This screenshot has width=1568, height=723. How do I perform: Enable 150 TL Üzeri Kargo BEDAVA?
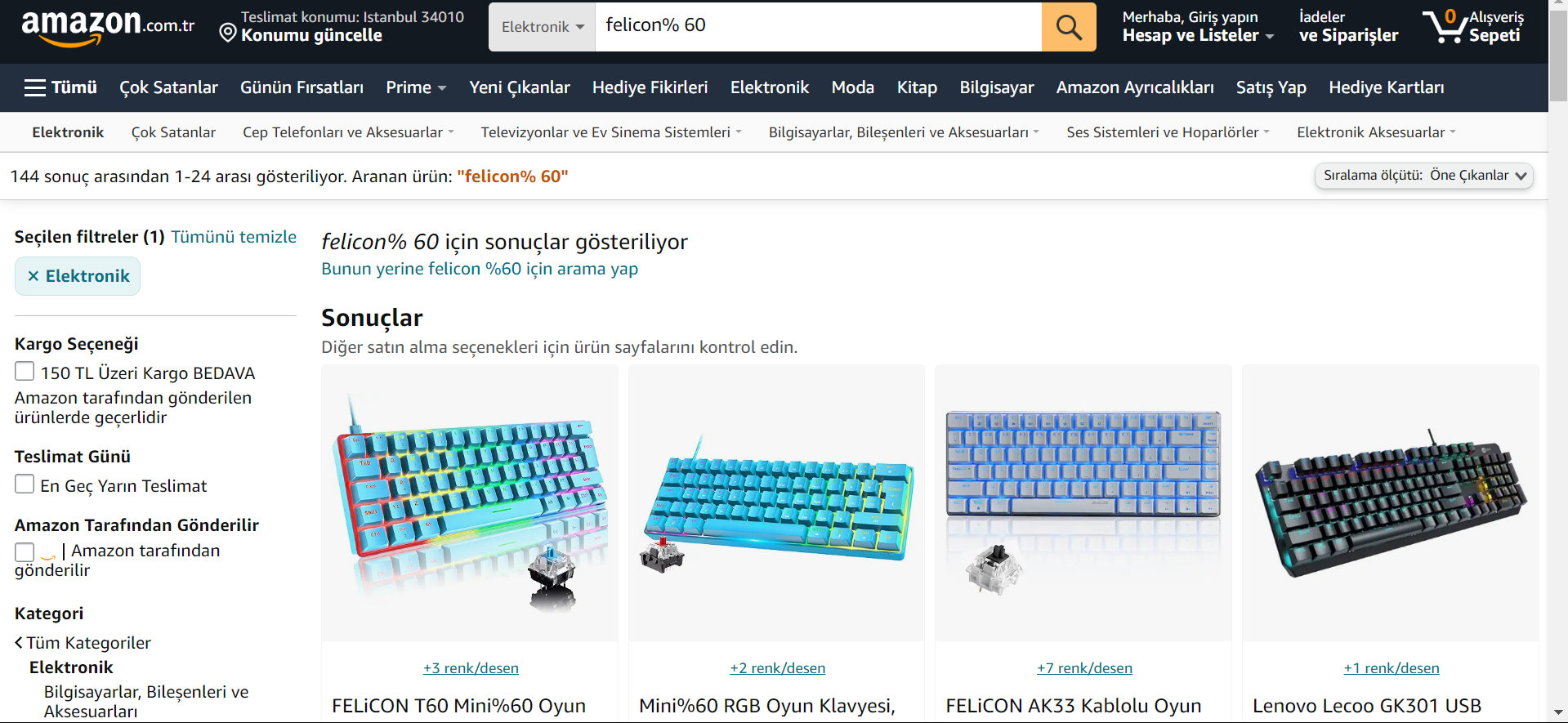coord(25,372)
